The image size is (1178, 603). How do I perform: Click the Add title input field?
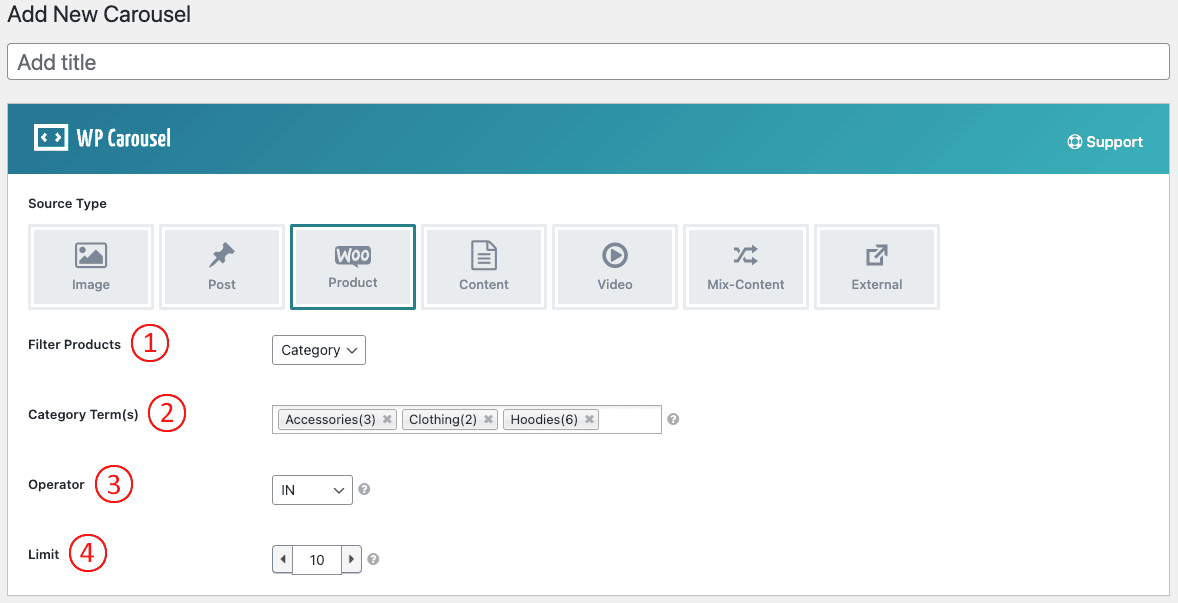(x=588, y=62)
